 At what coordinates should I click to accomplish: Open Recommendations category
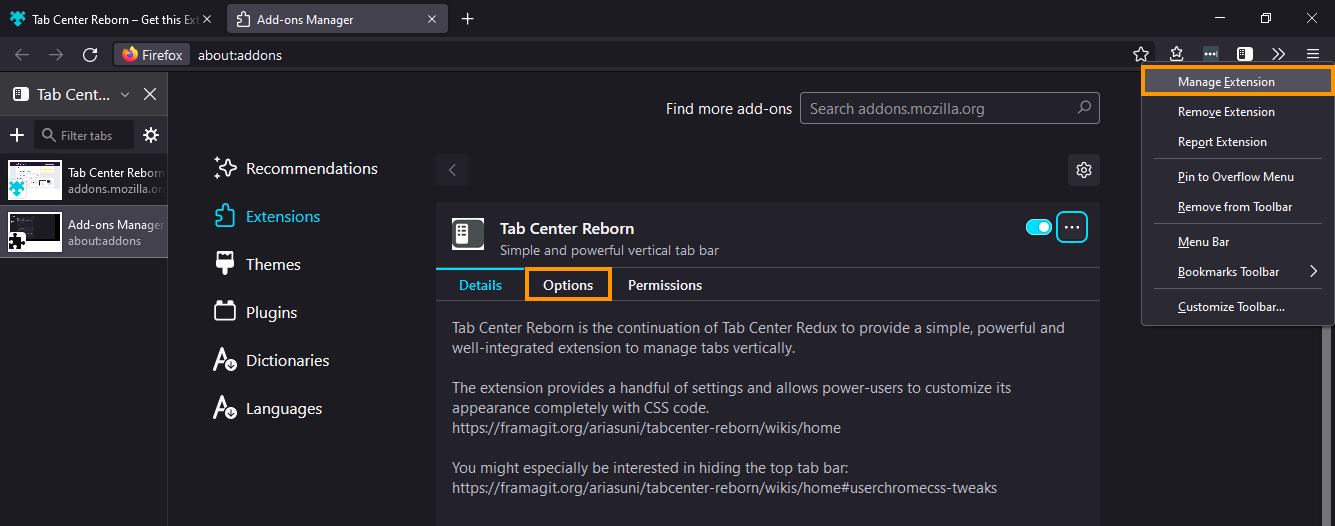tap(296, 168)
